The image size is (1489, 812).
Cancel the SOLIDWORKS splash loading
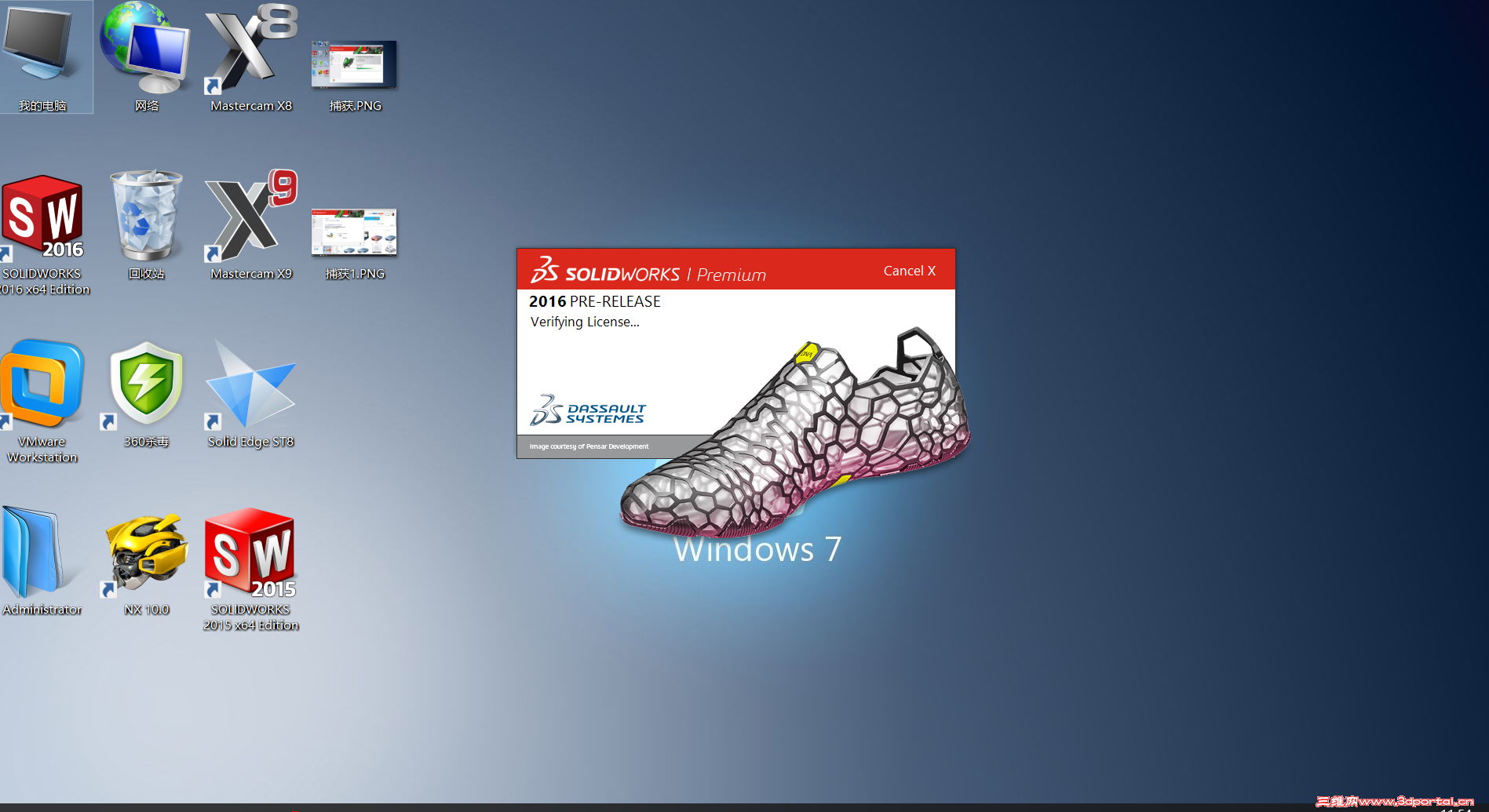click(x=910, y=271)
